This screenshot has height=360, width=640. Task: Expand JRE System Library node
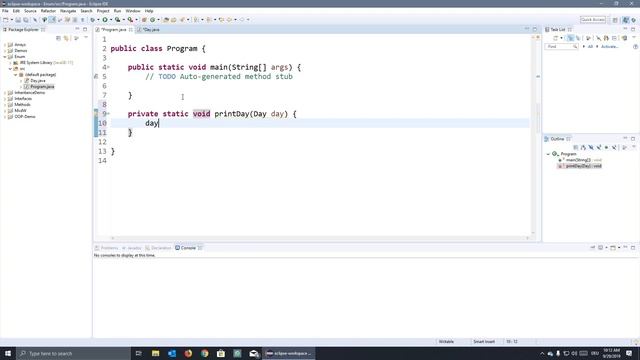(x=11, y=63)
